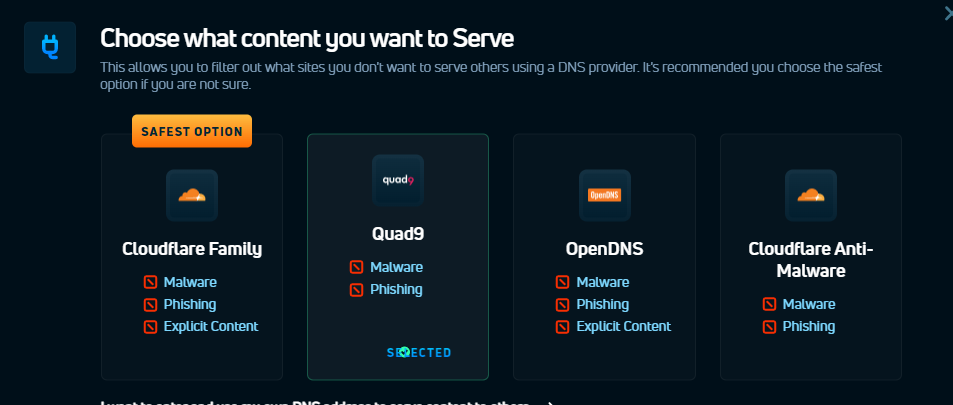Click the Malware label in the Cloudflare Family card
The image size is (953, 405).
click(x=190, y=282)
